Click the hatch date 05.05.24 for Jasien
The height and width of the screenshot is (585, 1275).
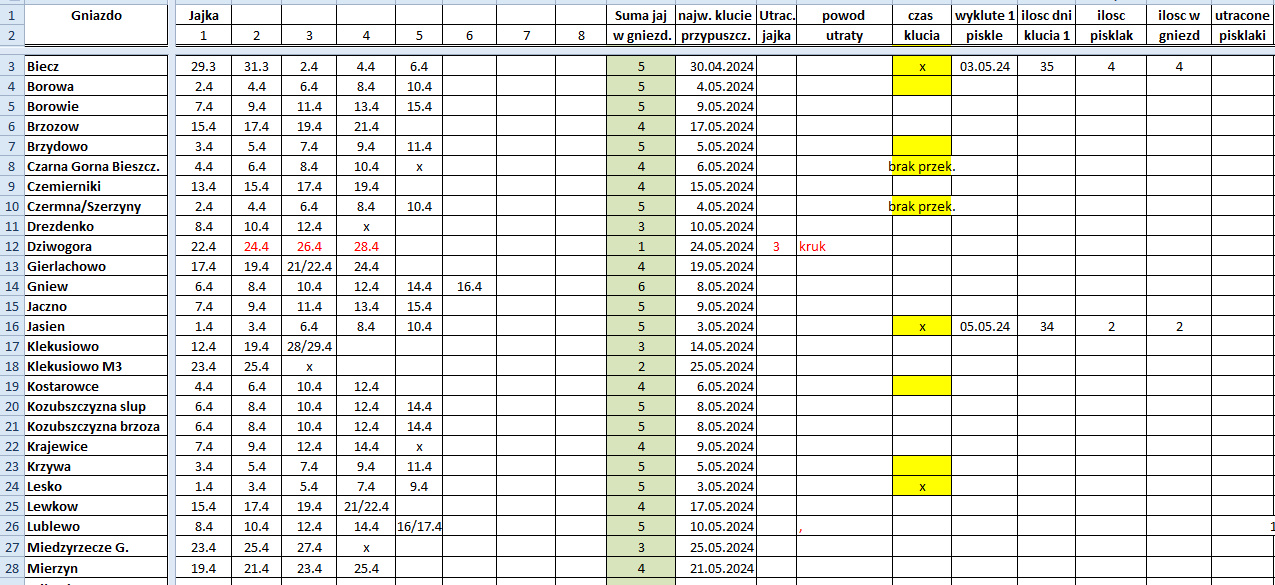984,326
